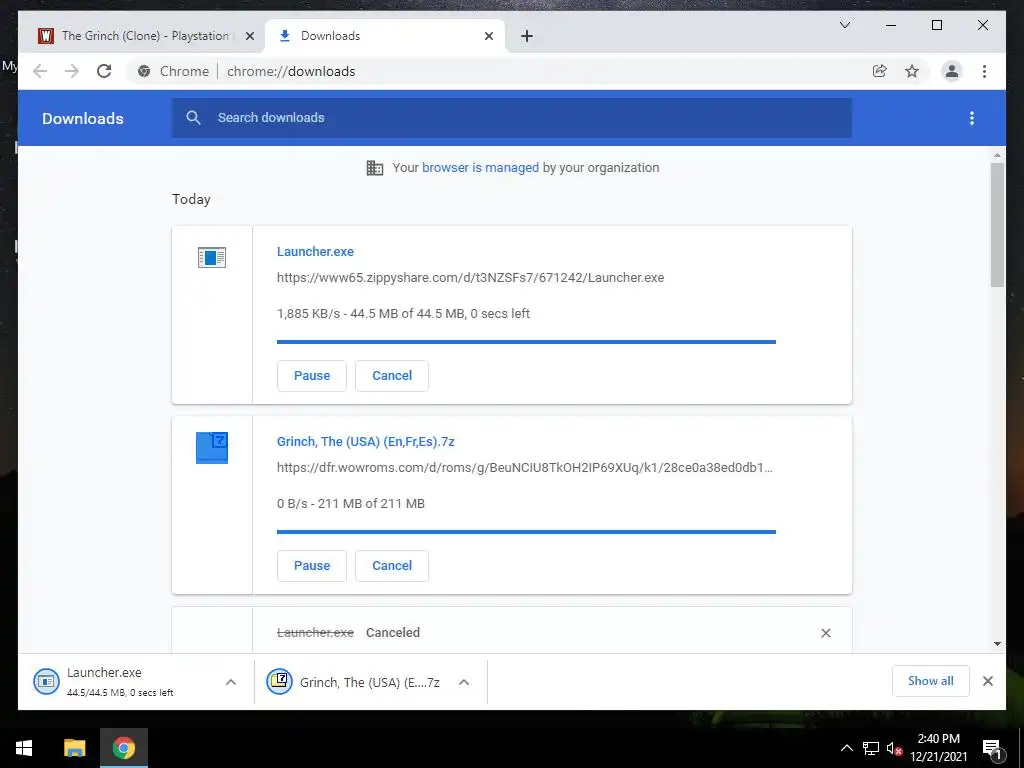Click the '1,885 KB/s - 44.5 MB' status text
Viewport: 1024px width, 768px height.
(404, 313)
